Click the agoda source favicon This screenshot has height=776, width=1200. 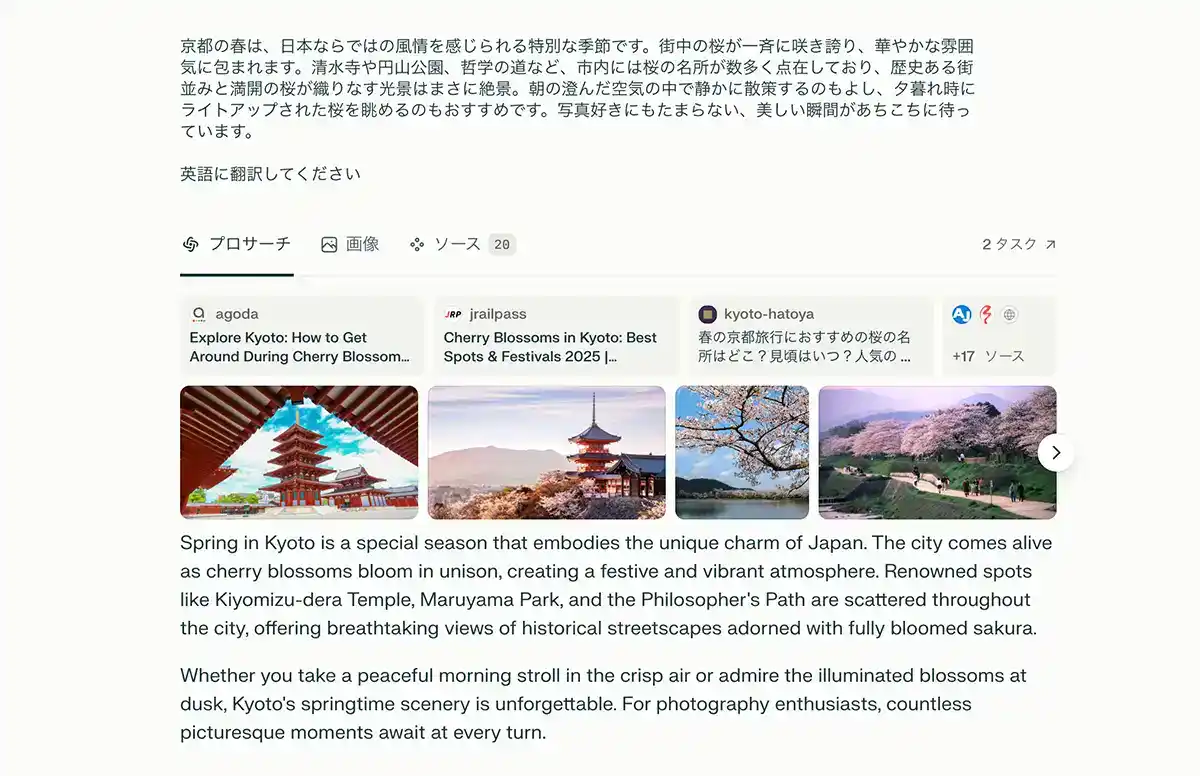click(x=198, y=314)
